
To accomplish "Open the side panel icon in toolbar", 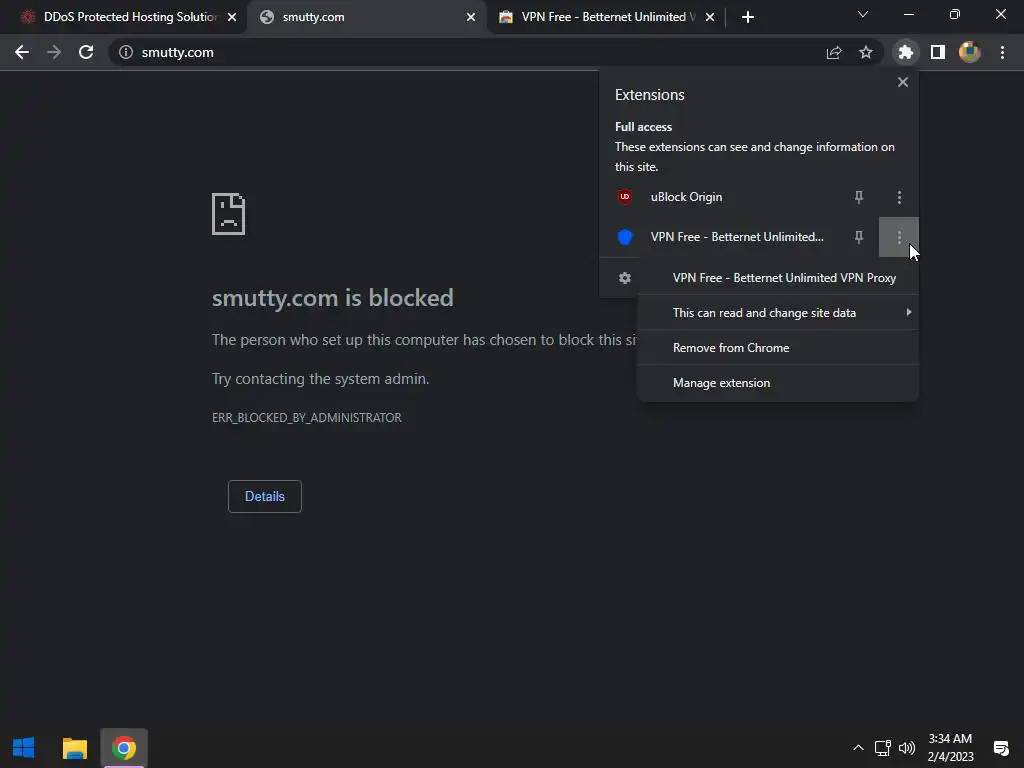I will 938,52.
